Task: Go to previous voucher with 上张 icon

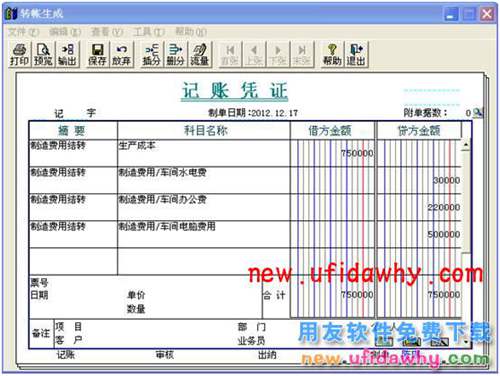Action: (x=254, y=54)
